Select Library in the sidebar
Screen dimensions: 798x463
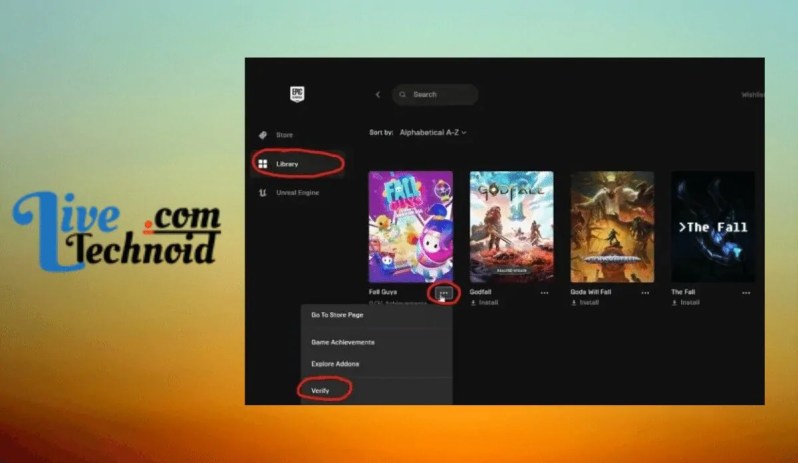point(297,164)
